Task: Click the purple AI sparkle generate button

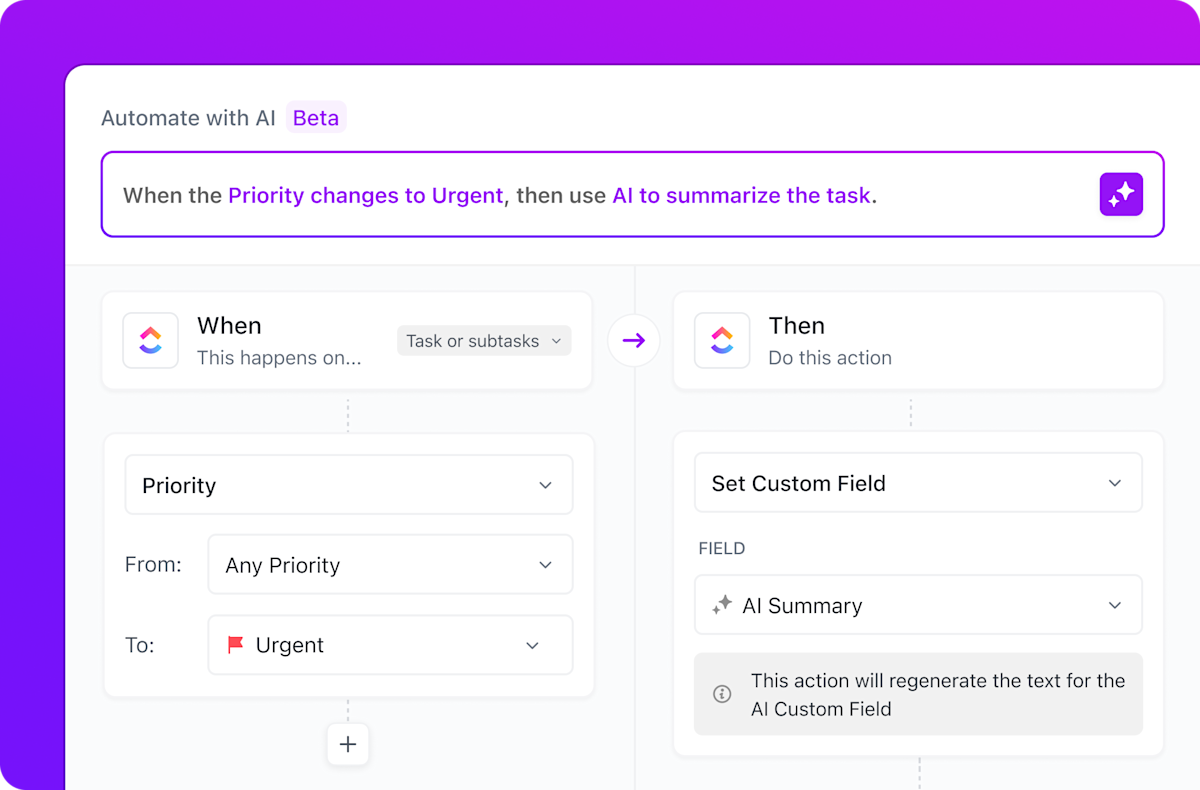Action: tap(1121, 194)
